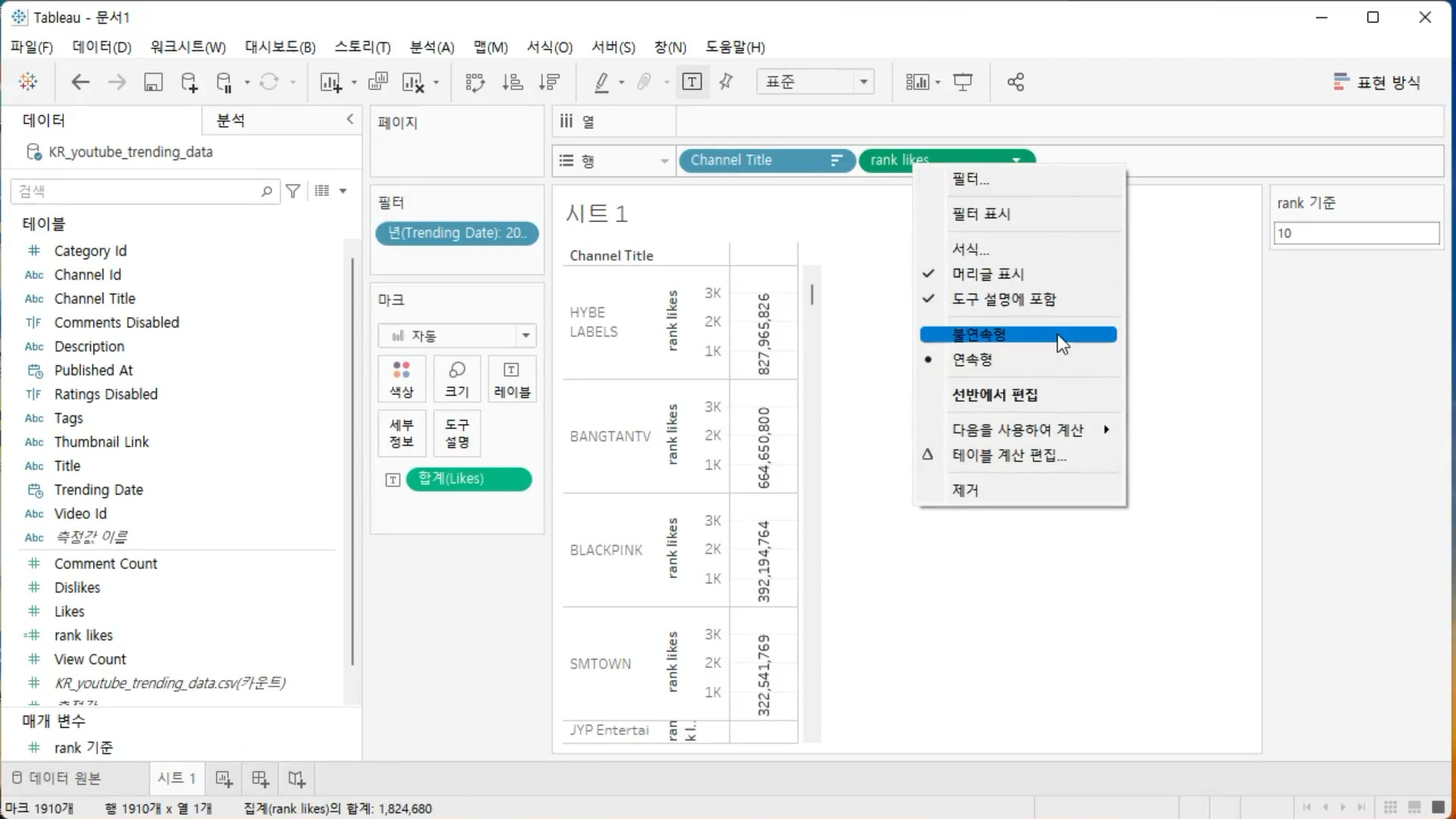Click the 표현 방식 button
The height and width of the screenshot is (819, 1456).
[x=1376, y=82]
